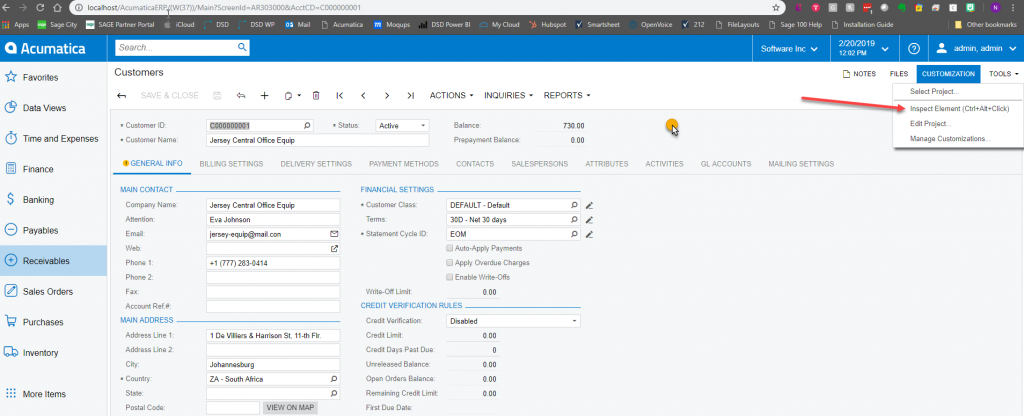Switch to BILLING SETTINGS tab

(x=231, y=164)
